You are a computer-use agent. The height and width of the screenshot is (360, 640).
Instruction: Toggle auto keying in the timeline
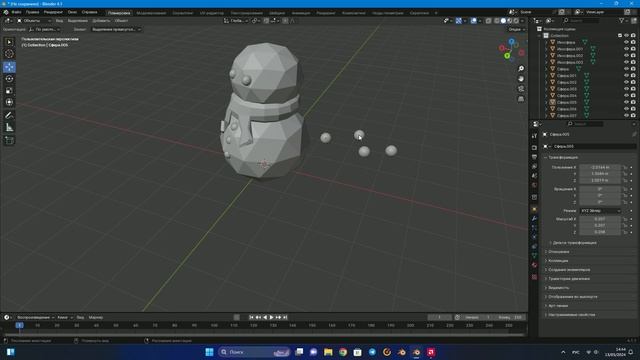coord(237,317)
